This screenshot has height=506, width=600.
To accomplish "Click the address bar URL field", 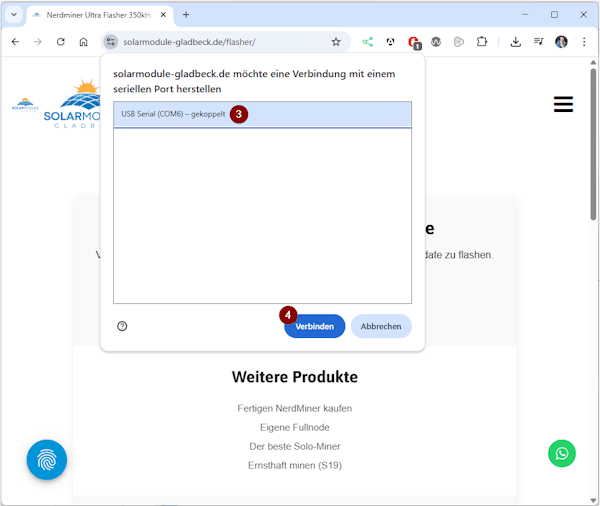I will coord(220,42).
